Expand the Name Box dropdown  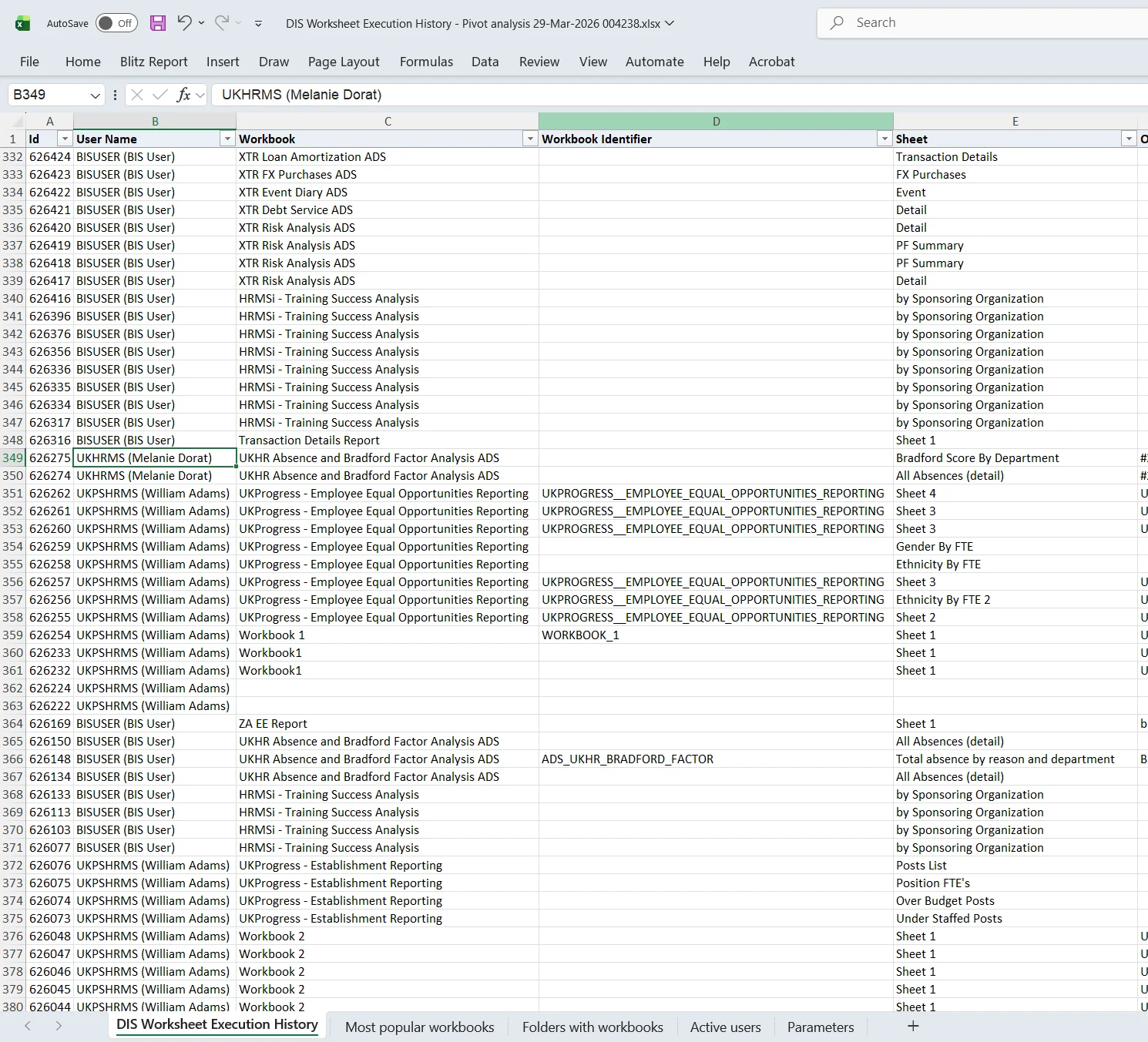[x=96, y=95]
